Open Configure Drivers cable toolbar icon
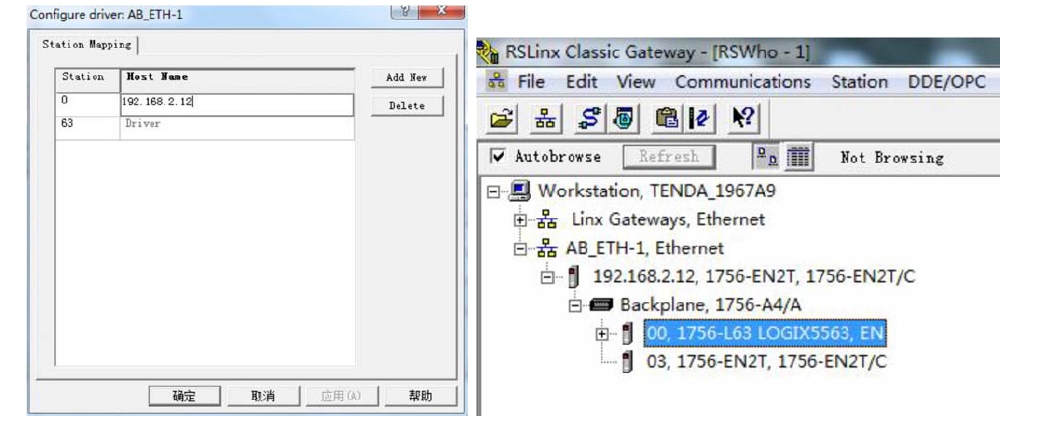Image resolution: width=1040 pixels, height=432 pixels. point(588,119)
